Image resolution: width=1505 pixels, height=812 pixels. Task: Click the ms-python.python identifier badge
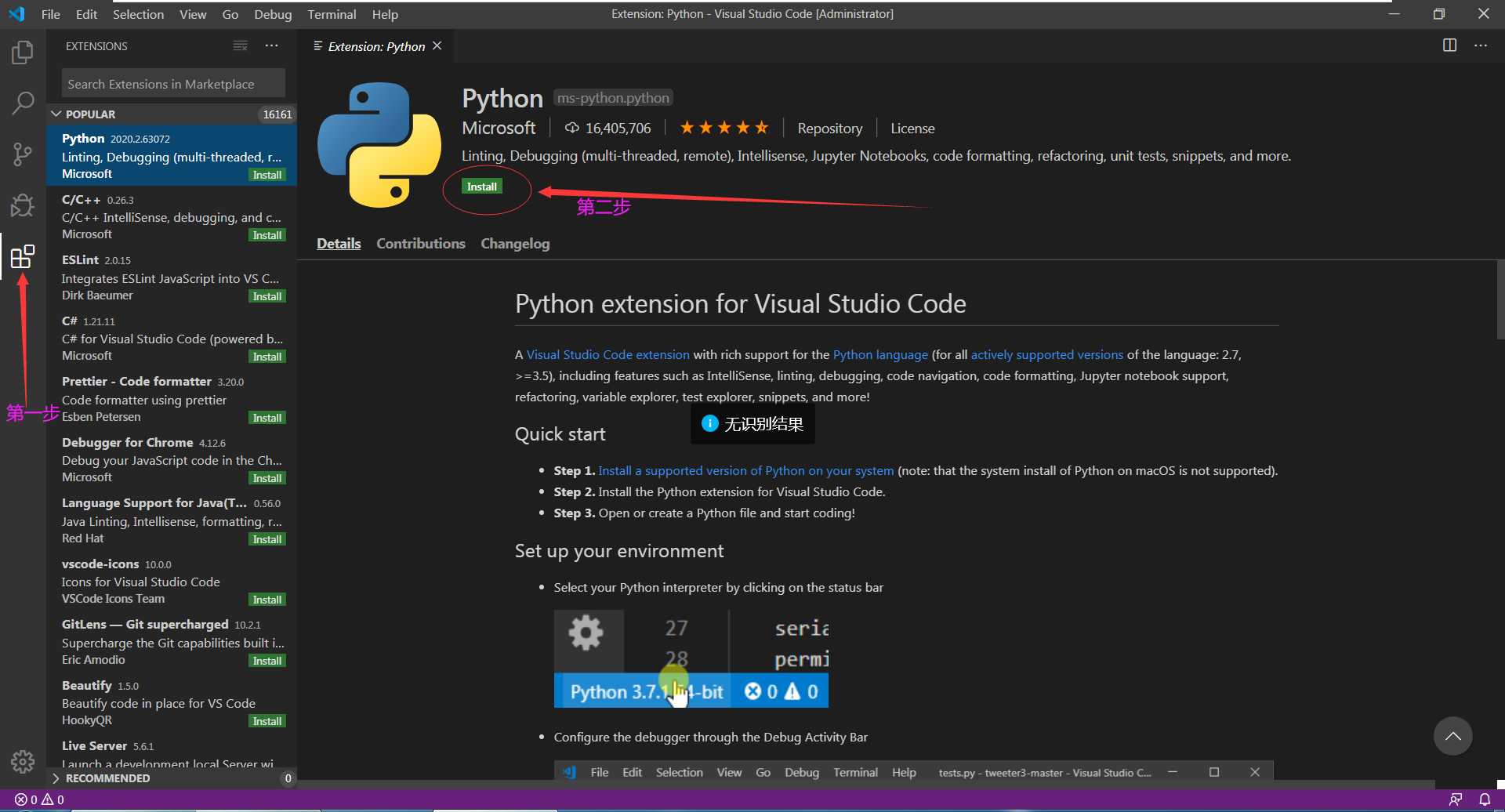point(613,98)
